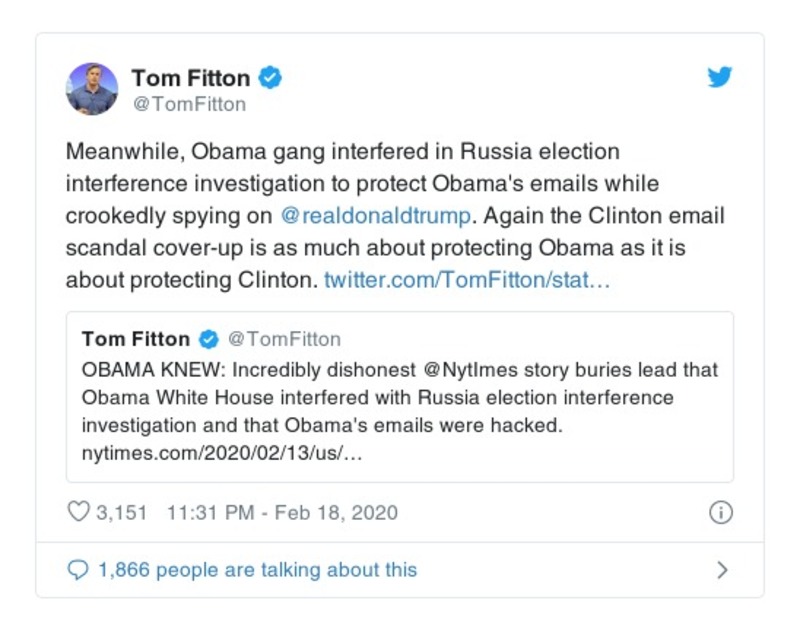Viewport: 800px width, 632px height.
Task: Expand conversation using the right chevron arrow
Action: (722, 570)
